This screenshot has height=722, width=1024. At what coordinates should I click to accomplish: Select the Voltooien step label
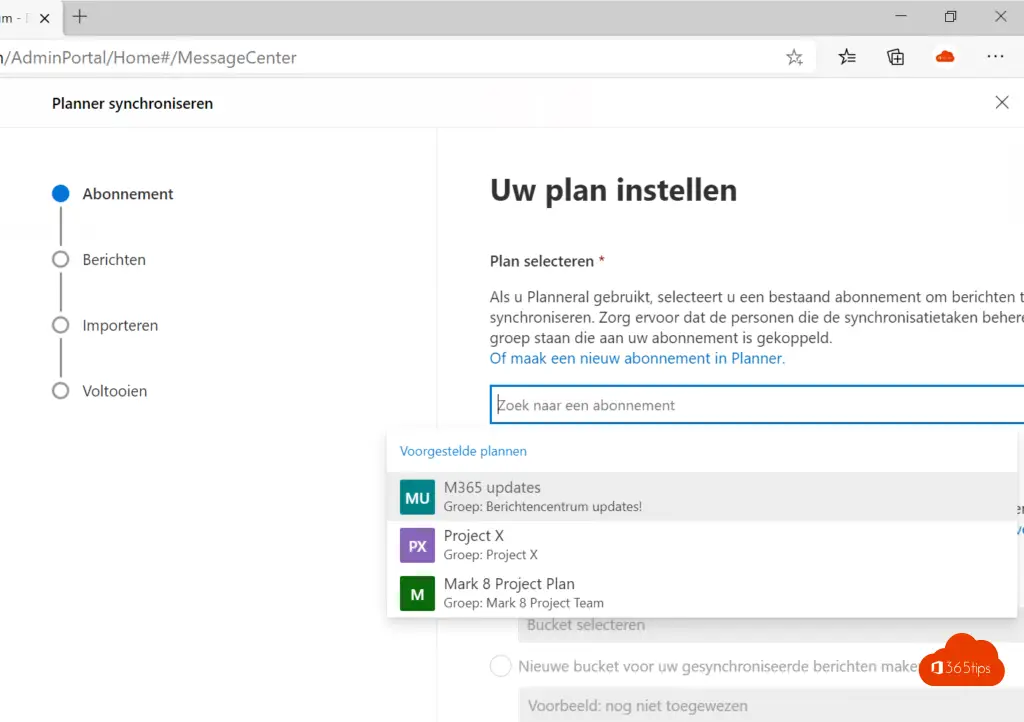pyautogui.click(x=114, y=391)
